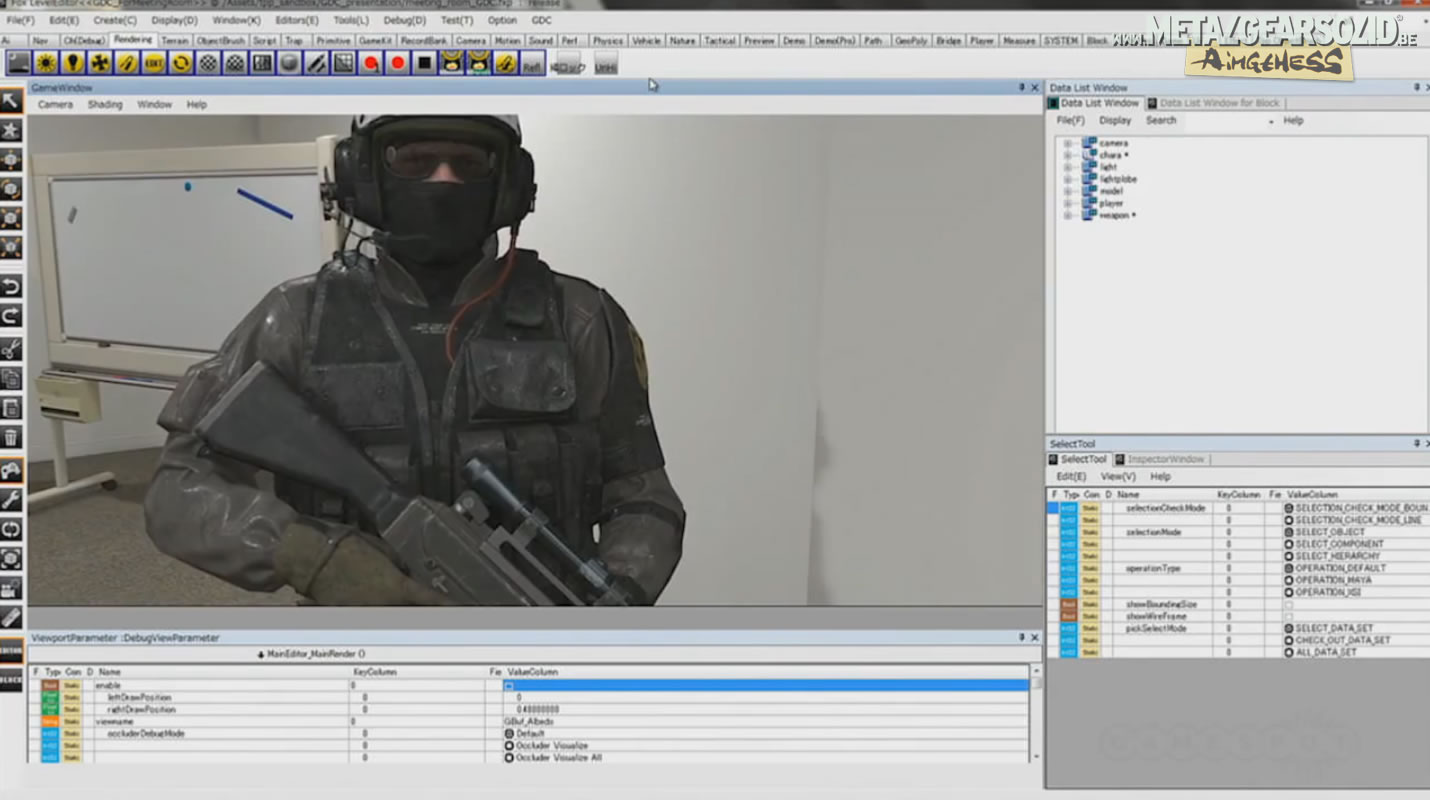
Task: Open the Create(C) main menu
Action: click(x=115, y=20)
